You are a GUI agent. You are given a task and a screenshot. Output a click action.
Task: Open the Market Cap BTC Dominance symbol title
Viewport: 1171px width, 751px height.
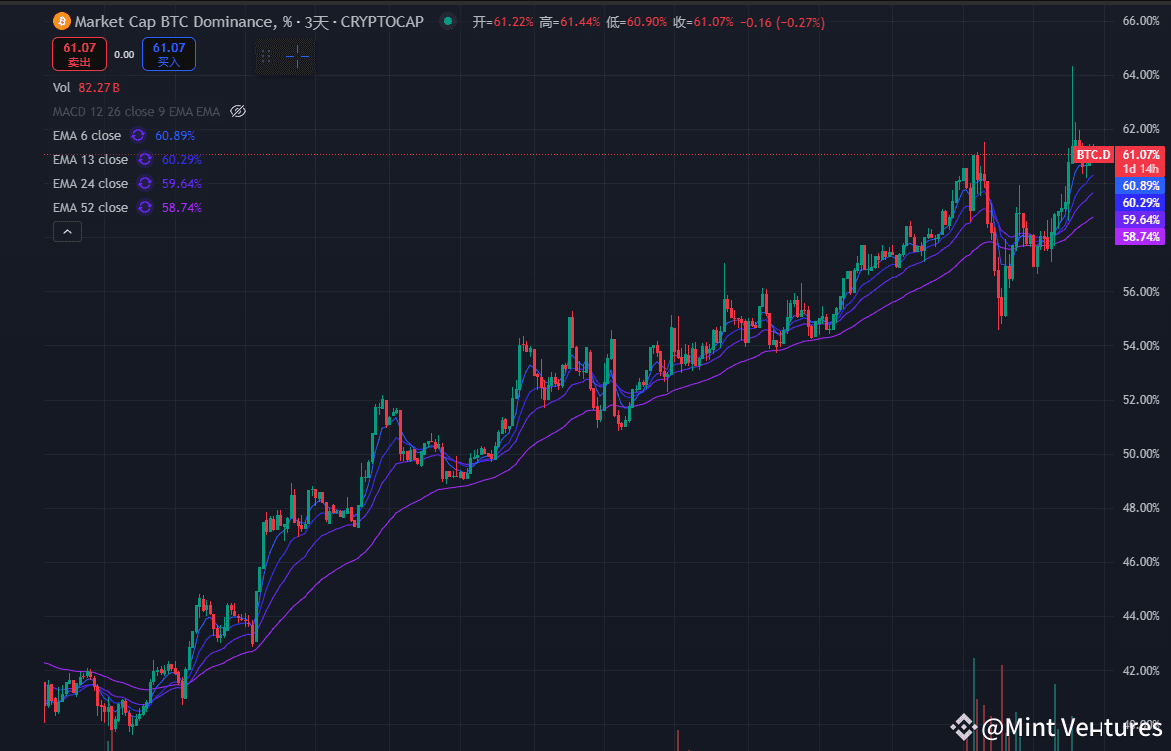pos(249,22)
